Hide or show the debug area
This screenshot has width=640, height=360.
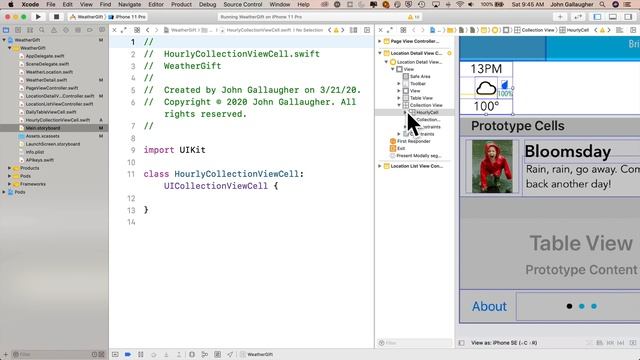pyautogui.click(x=115, y=354)
